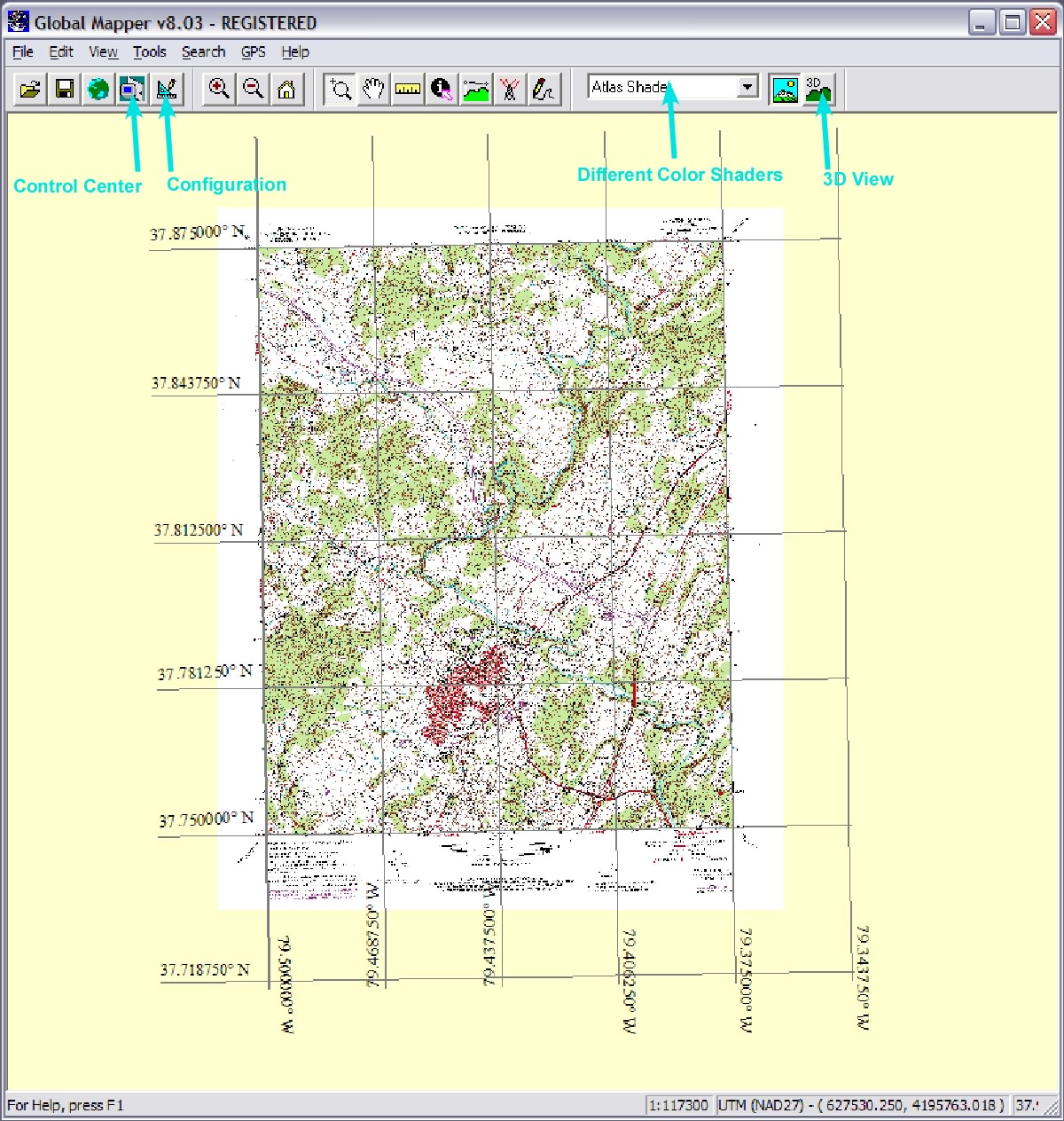Click the Open Data File folder icon
Screen dimensions: 1064x1121
click(30, 90)
